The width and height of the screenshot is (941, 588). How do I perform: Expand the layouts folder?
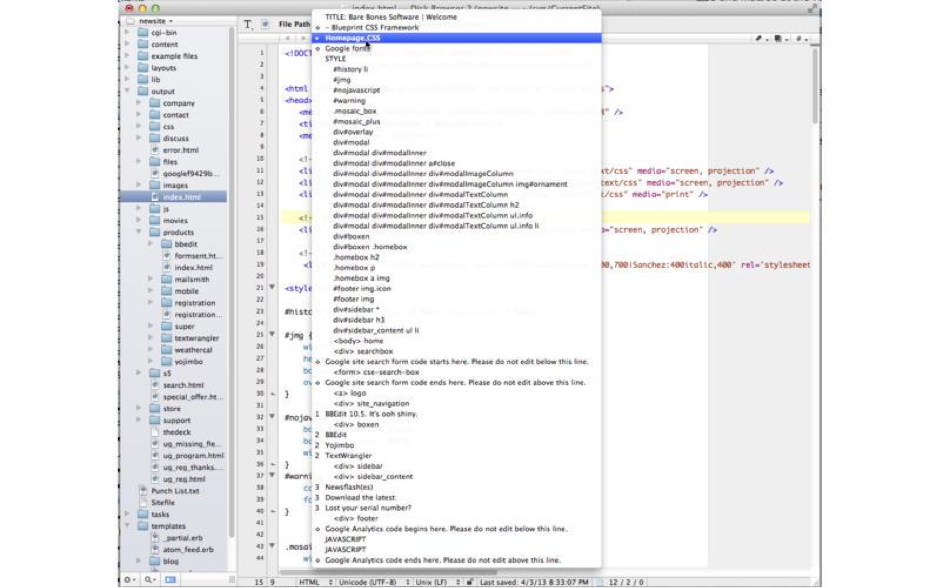click(128, 68)
